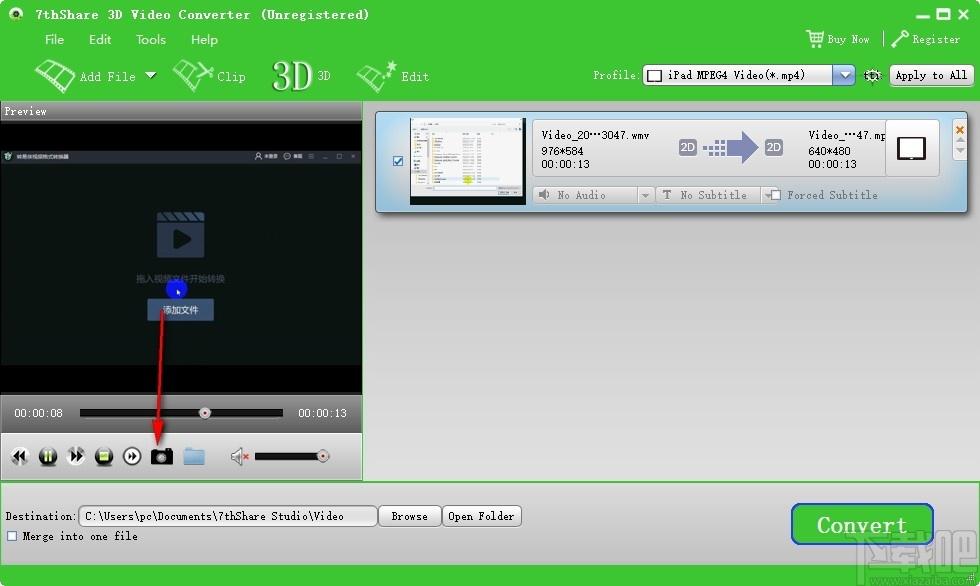980x586 pixels.
Task: Click the 7thShare app logo icon
Action: point(16,14)
